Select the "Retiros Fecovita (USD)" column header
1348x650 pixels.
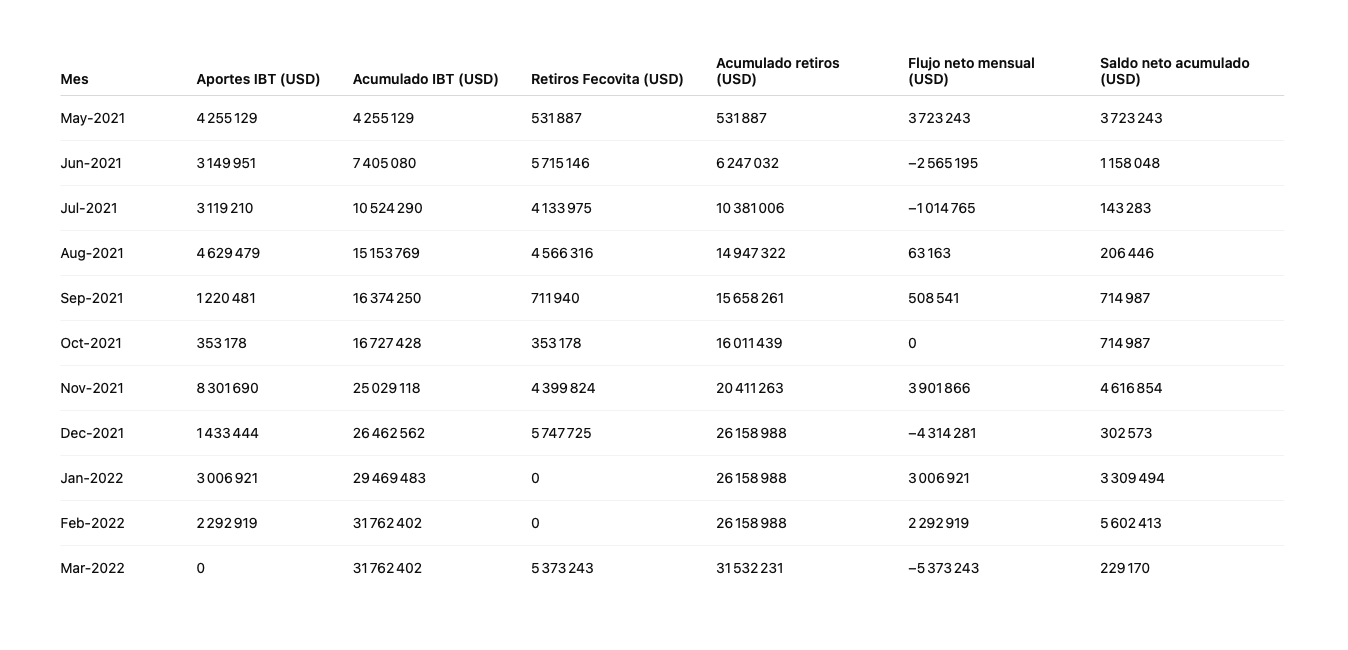coord(607,79)
